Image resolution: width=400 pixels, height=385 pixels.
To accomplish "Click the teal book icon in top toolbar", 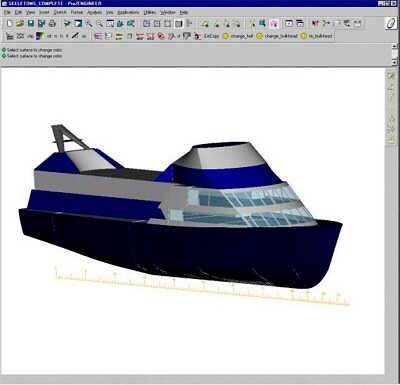I will [x=263, y=24].
